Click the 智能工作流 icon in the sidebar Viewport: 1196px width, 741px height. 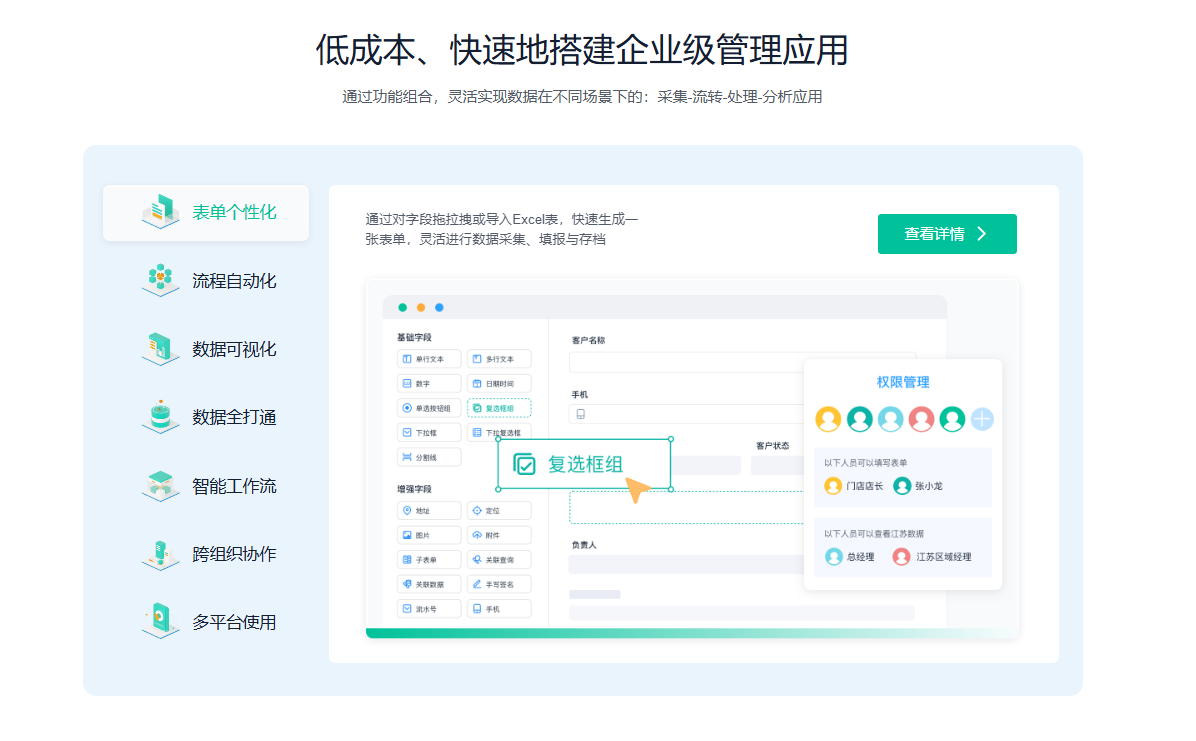coord(160,486)
